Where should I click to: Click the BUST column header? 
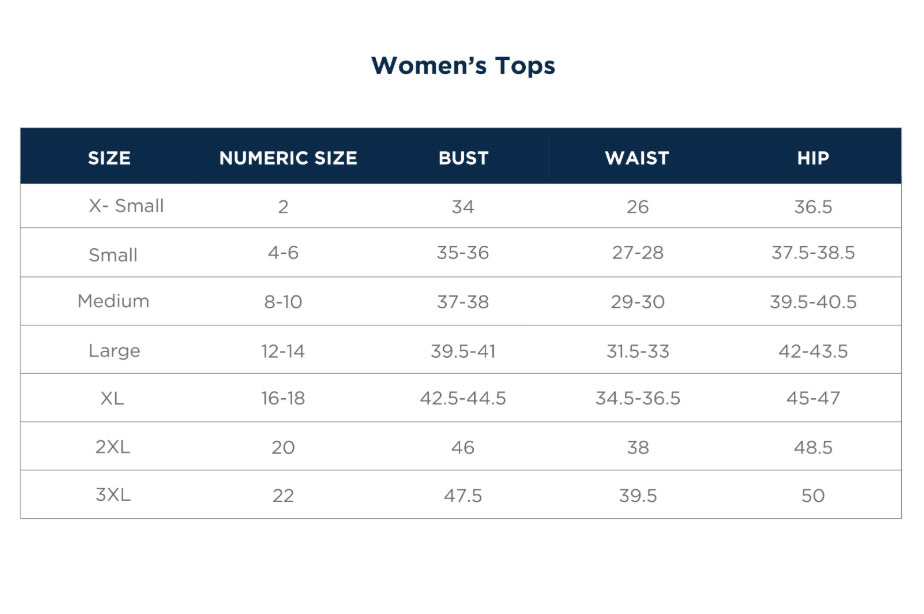(463, 158)
